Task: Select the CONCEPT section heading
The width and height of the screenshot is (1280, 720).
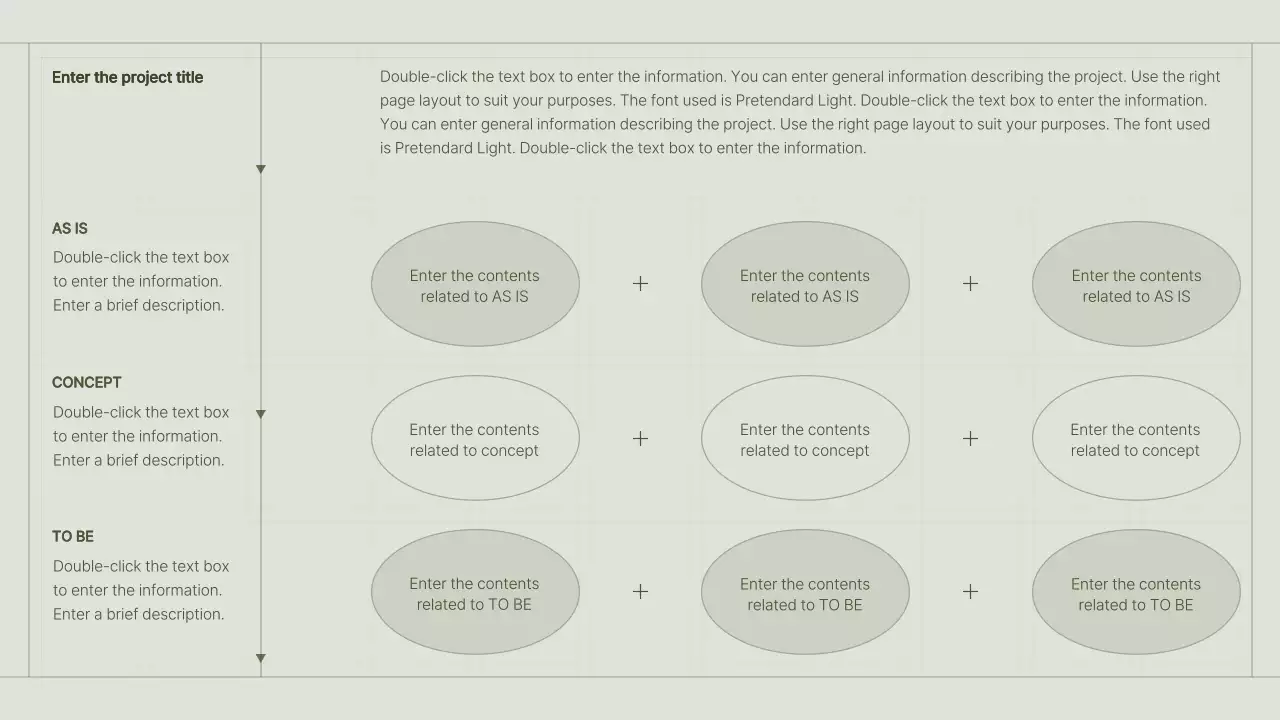Action: [87, 383]
